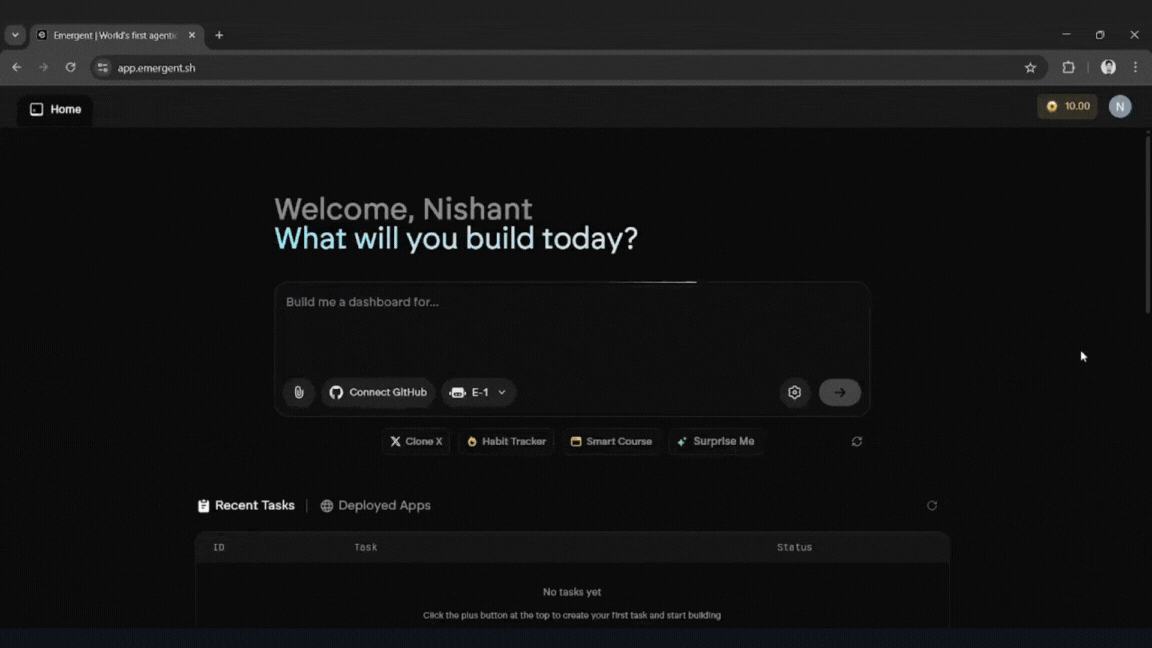Viewport: 1152px width, 648px height.
Task: Switch to the Recent Tasks tab
Action: 245,505
